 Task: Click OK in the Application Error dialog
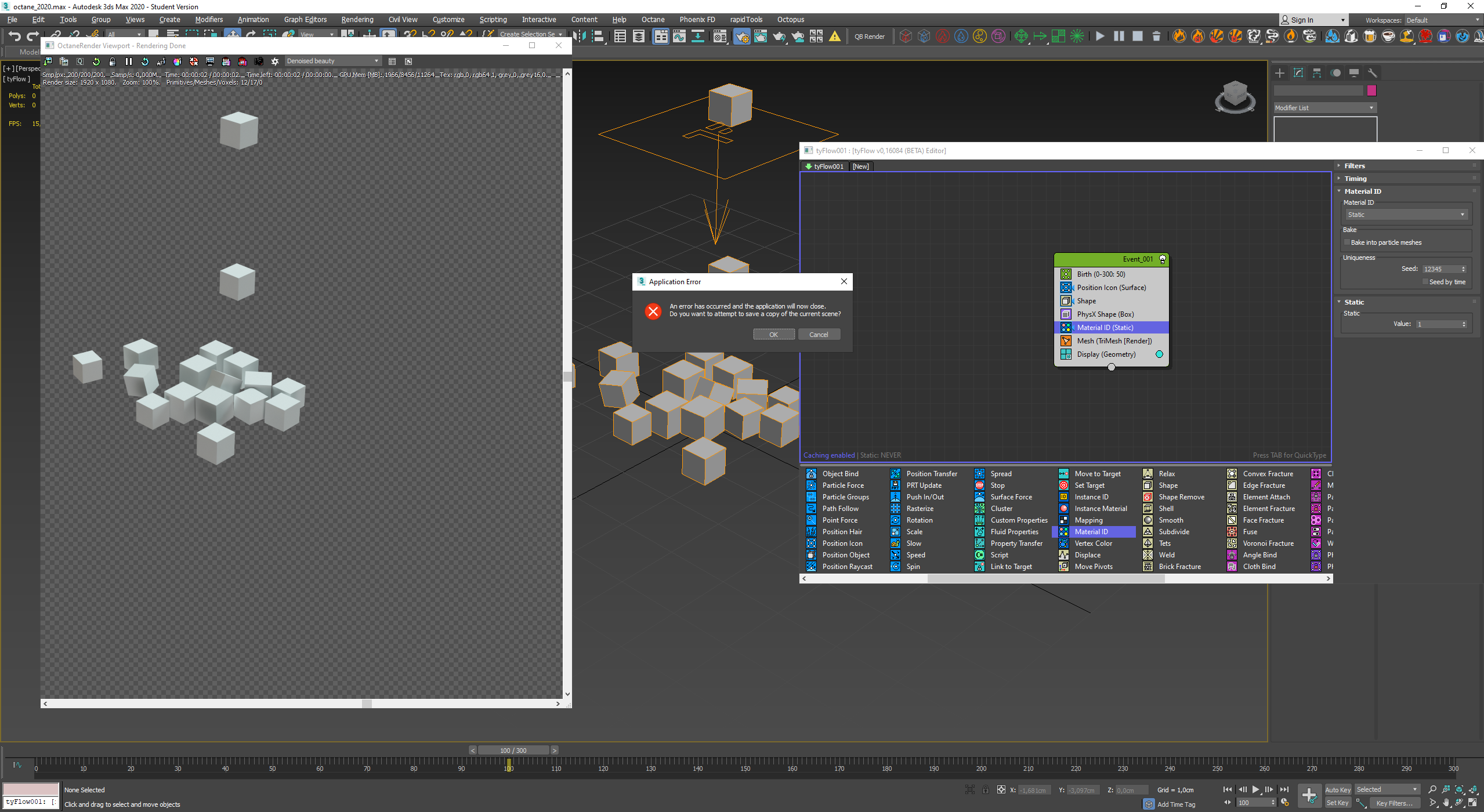(x=773, y=335)
